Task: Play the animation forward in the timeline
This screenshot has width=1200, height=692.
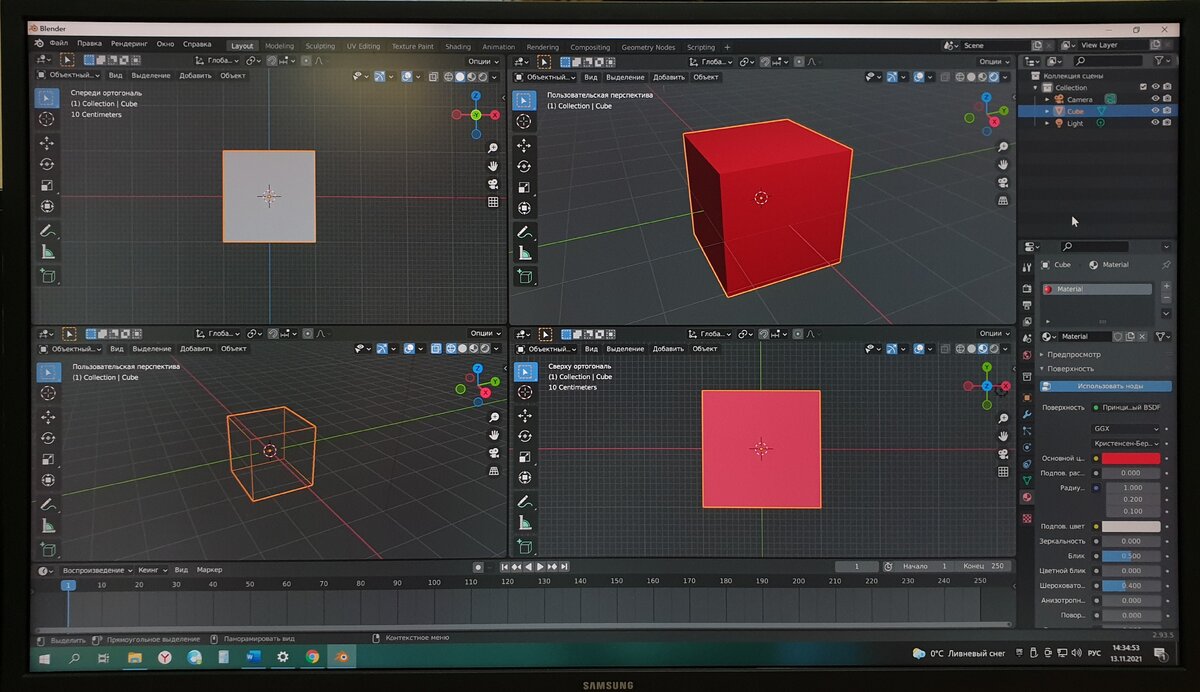Action: [x=540, y=567]
